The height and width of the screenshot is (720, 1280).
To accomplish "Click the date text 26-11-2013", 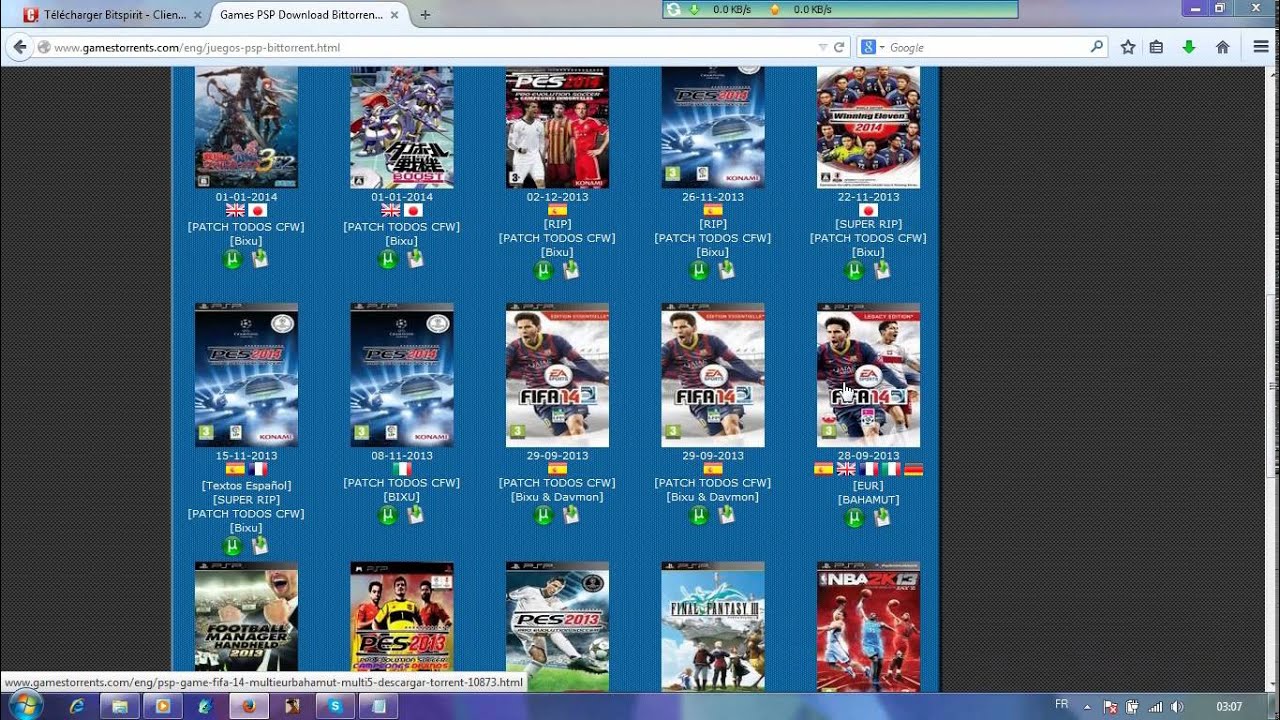I will pos(713,197).
